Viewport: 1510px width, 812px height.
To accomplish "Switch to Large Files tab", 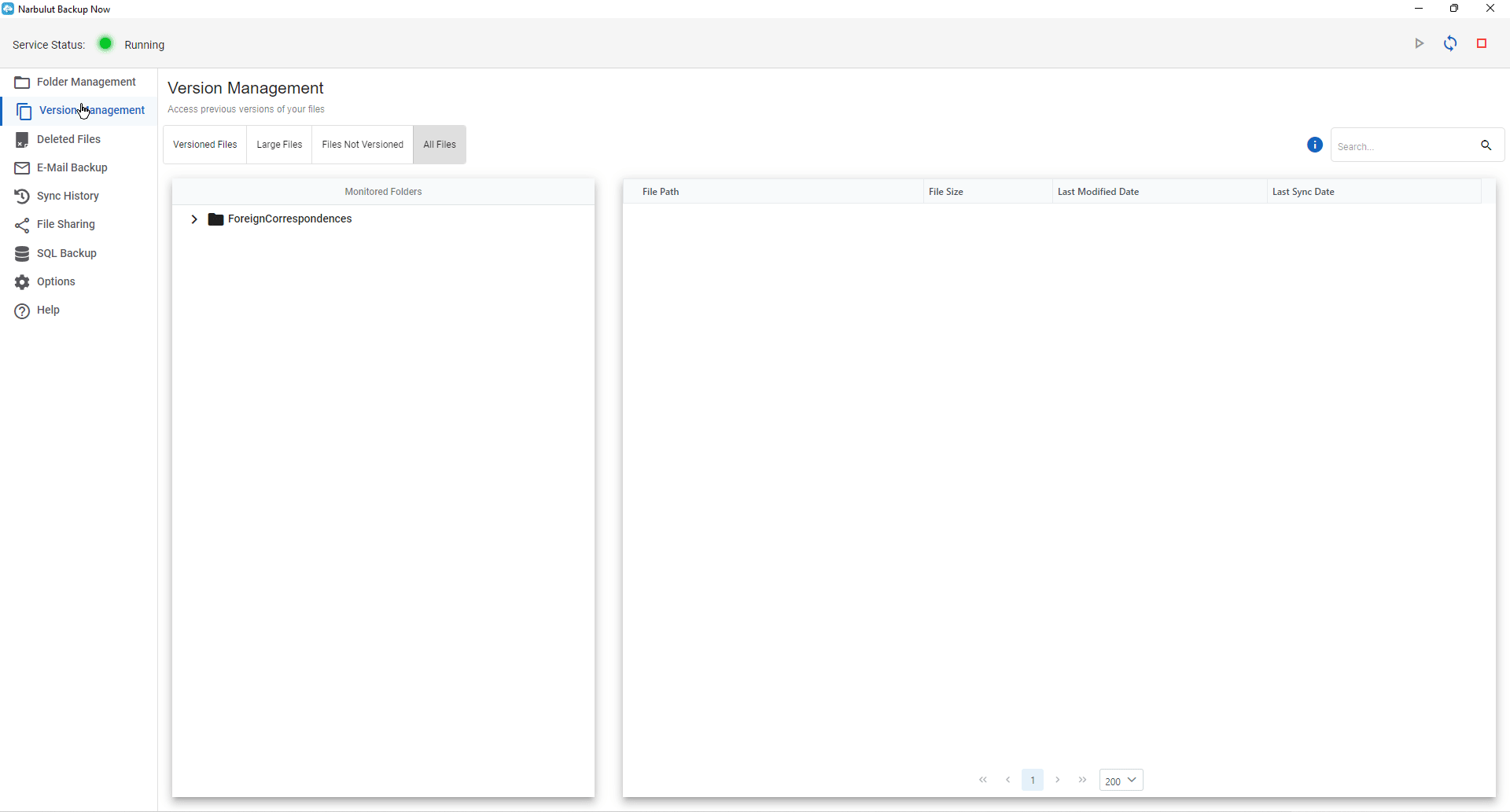I will (x=279, y=145).
